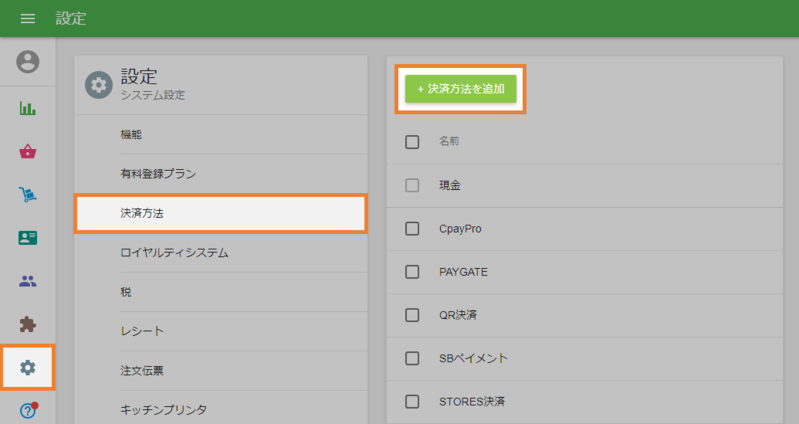Open the レシート settings entry
The height and width of the screenshot is (424, 799).
(x=142, y=331)
